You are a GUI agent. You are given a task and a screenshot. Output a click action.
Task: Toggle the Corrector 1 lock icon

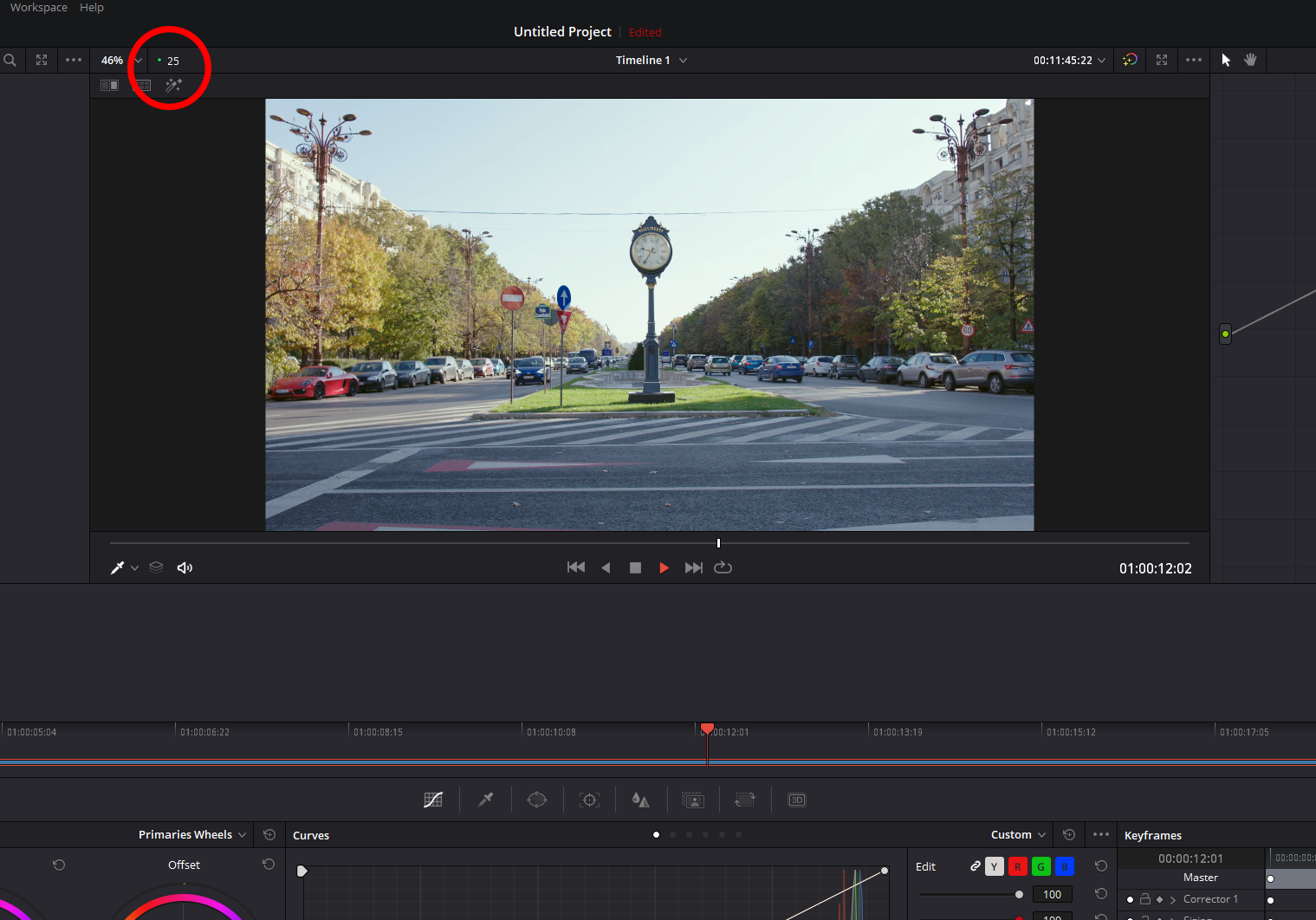point(1144,899)
